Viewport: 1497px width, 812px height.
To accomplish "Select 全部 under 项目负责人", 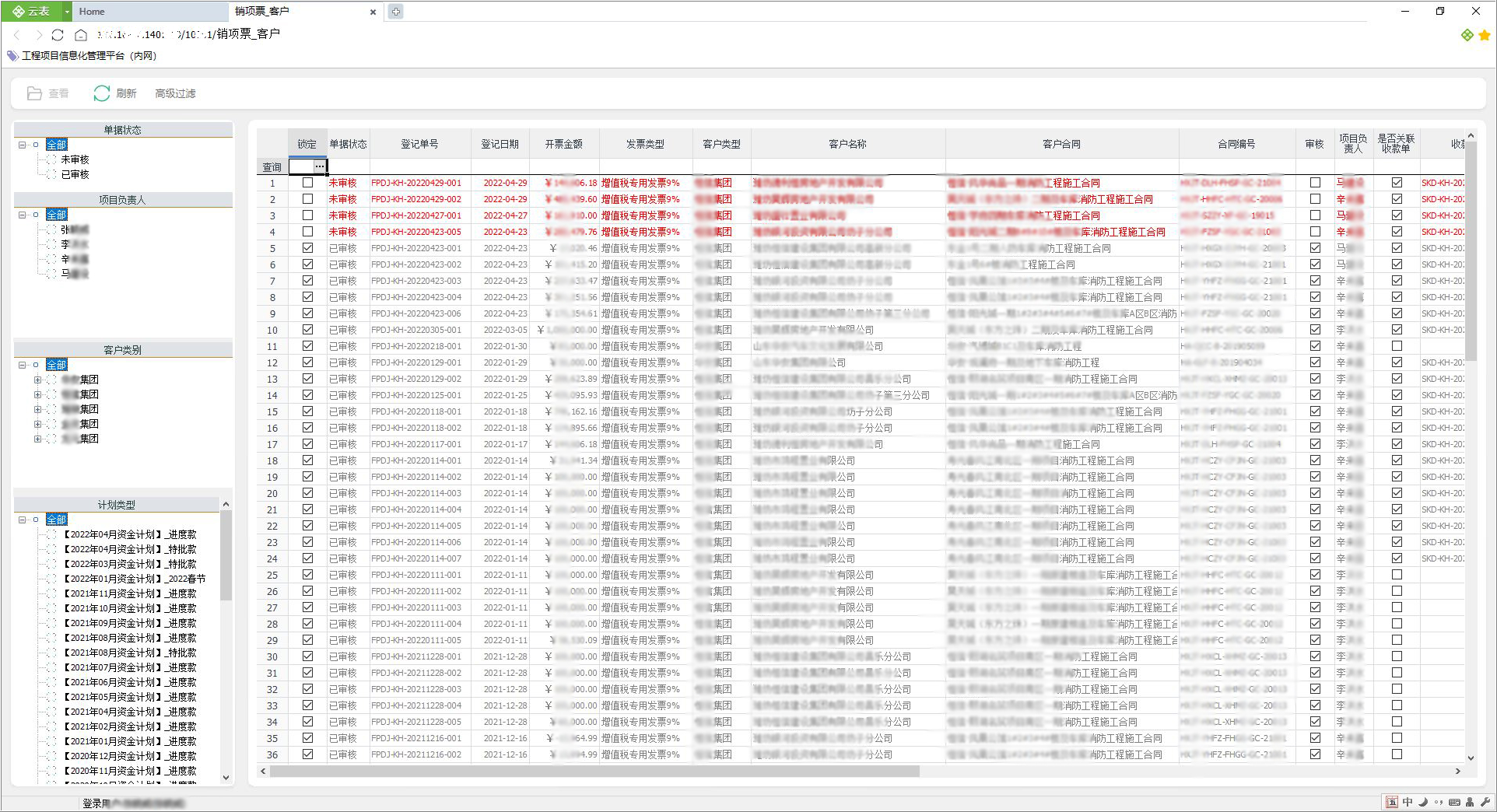I will [x=57, y=215].
